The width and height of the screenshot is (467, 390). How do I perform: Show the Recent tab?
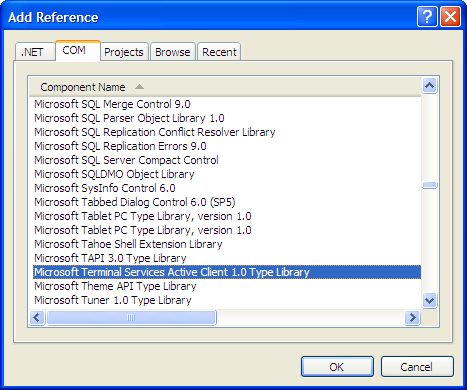coord(219,52)
